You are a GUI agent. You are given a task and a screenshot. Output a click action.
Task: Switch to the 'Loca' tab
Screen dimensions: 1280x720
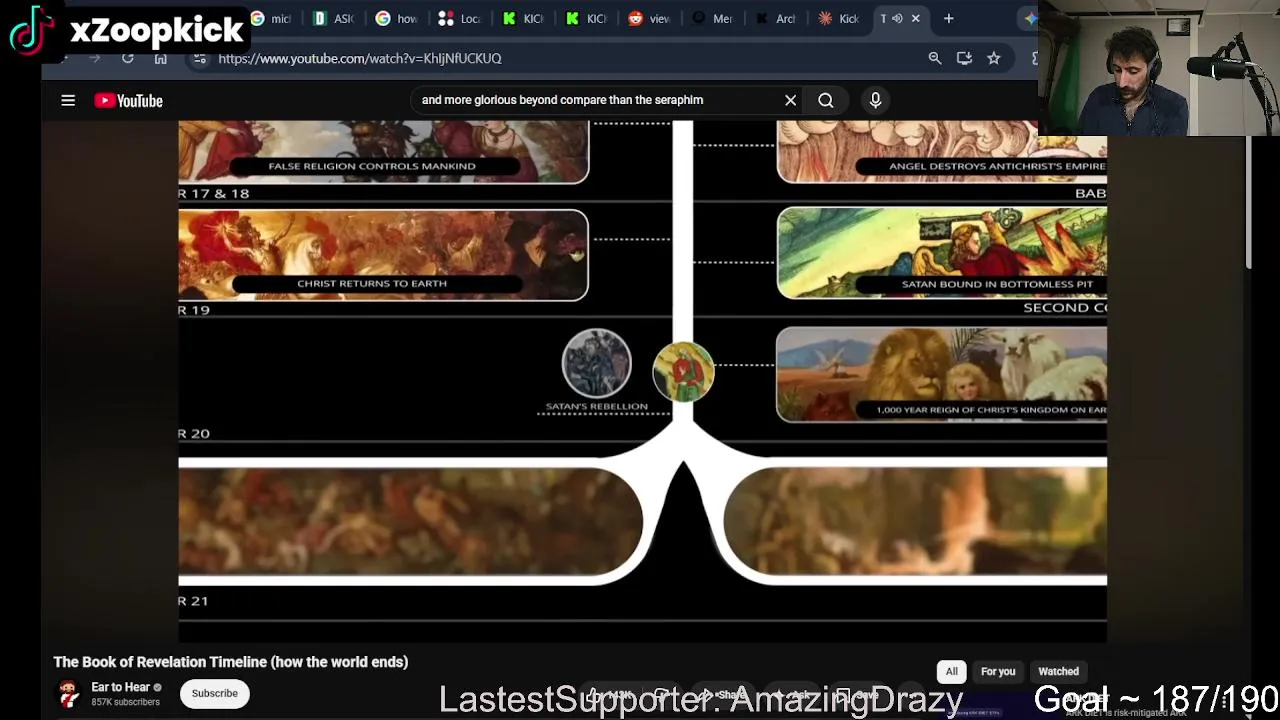pos(460,18)
